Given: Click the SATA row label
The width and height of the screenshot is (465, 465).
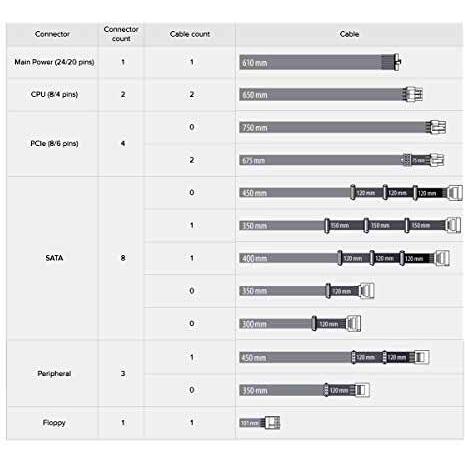Looking at the screenshot, I should (x=54, y=258).
